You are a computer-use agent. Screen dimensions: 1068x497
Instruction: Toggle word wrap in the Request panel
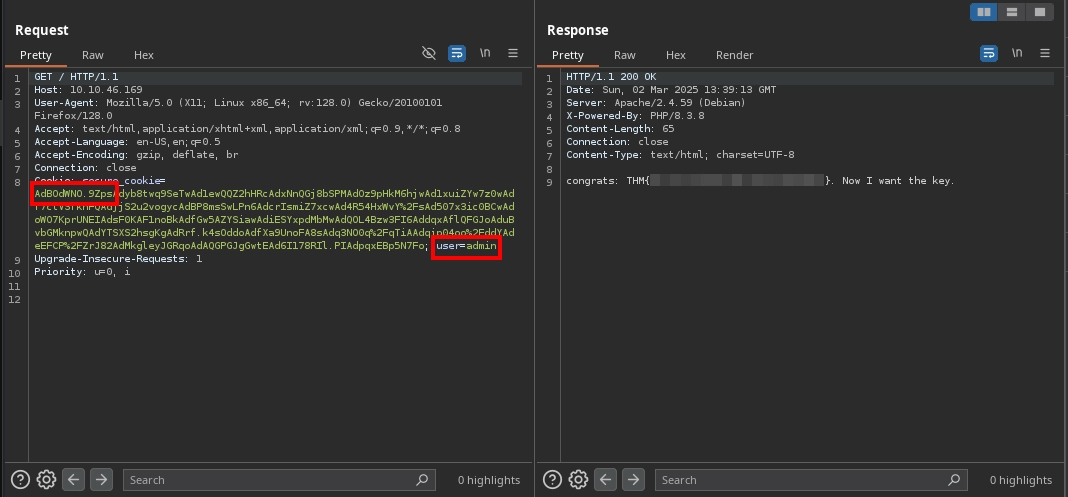pos(457,54)
